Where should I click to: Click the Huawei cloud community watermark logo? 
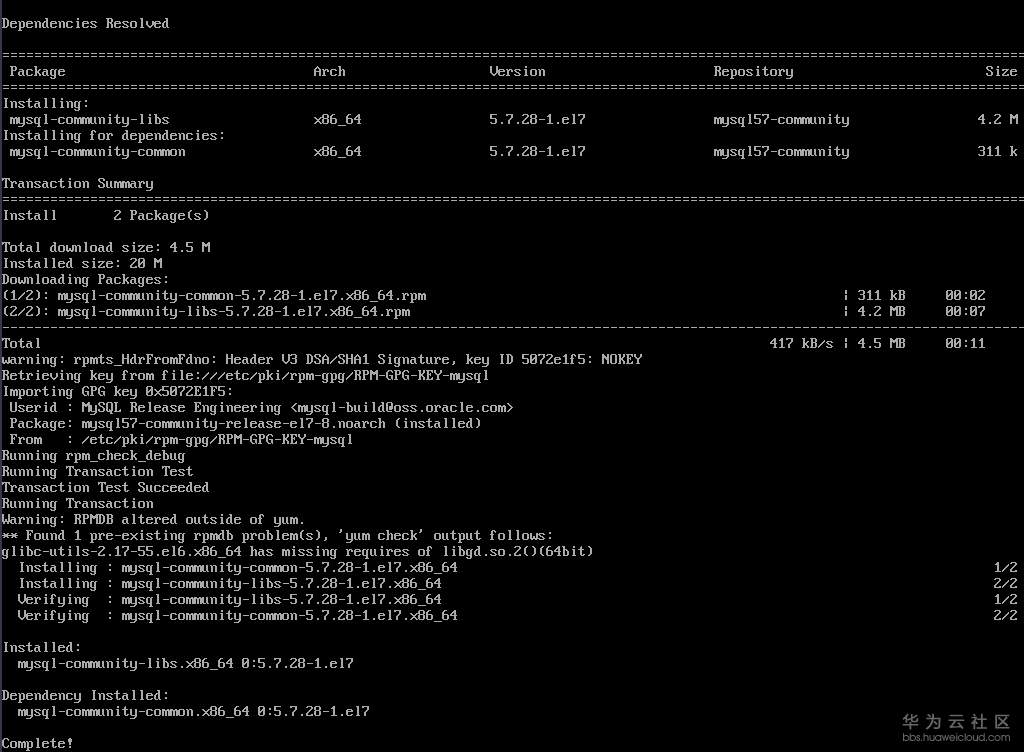point(955,721)
